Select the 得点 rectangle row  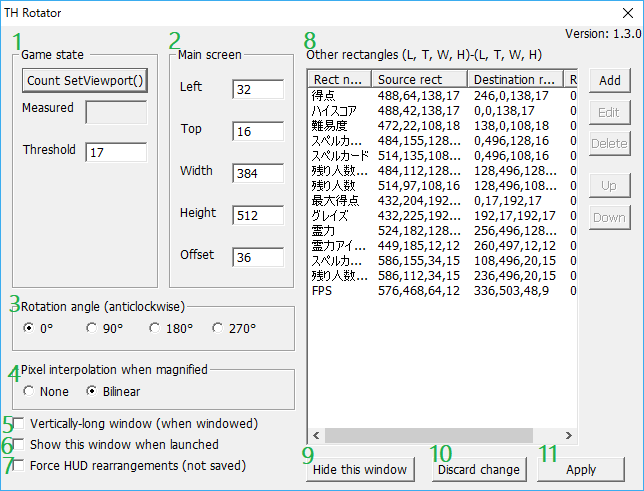click(x=443, y=96)
